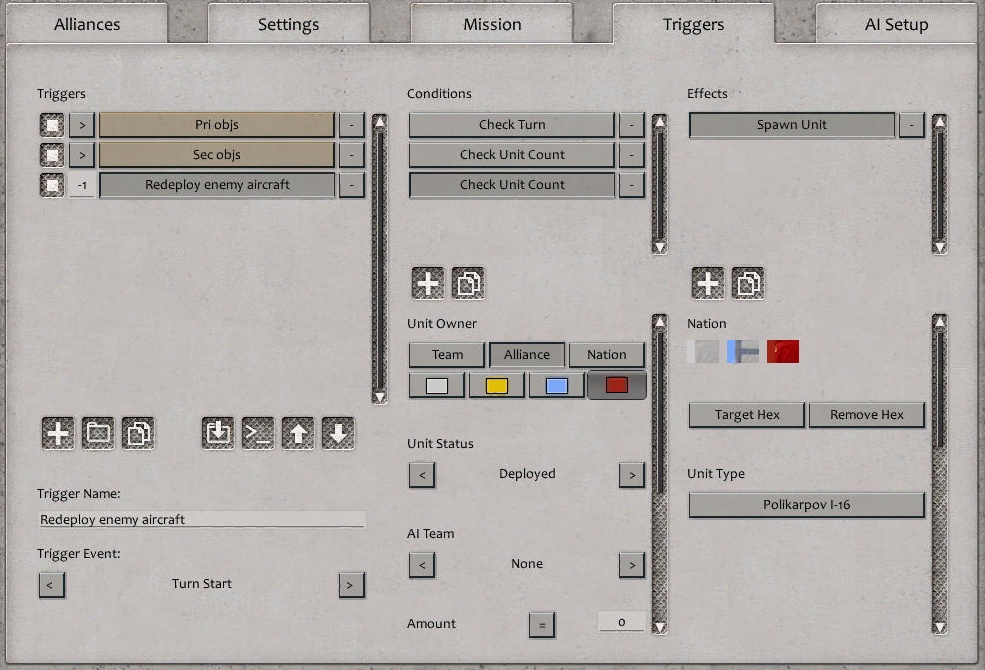The image size is (985, 670).
Task: Click the script console icon
Action: click(257, 433)
